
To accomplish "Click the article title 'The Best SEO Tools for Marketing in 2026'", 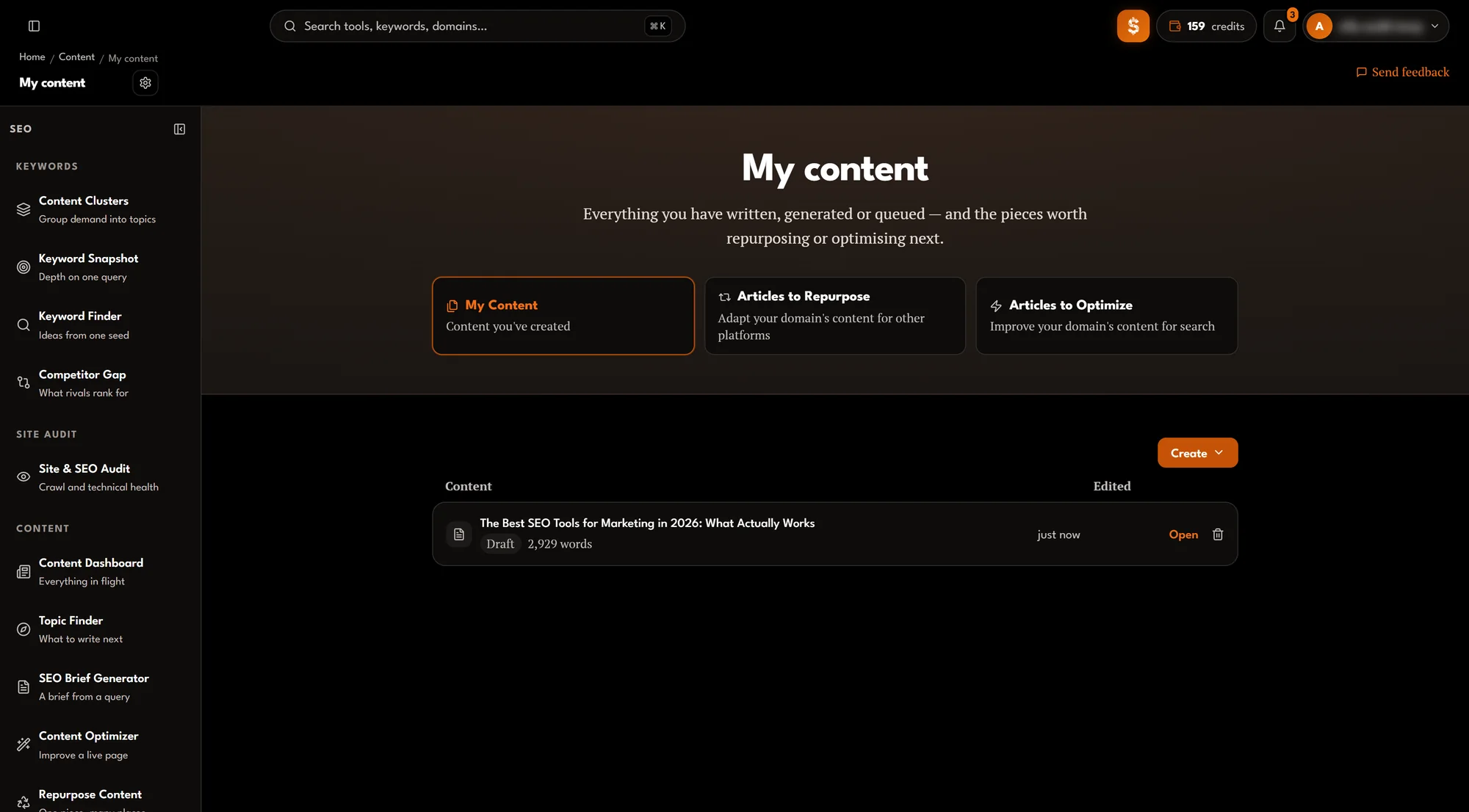I will [647, 523].
